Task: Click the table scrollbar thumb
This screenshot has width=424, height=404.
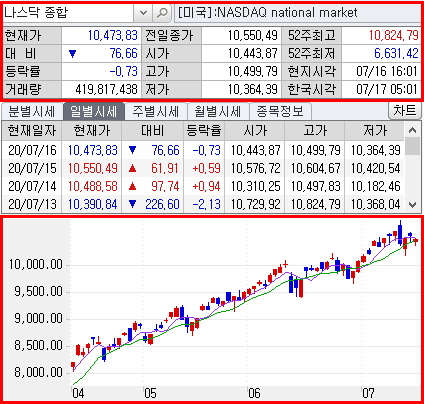Action: (413, 146)
